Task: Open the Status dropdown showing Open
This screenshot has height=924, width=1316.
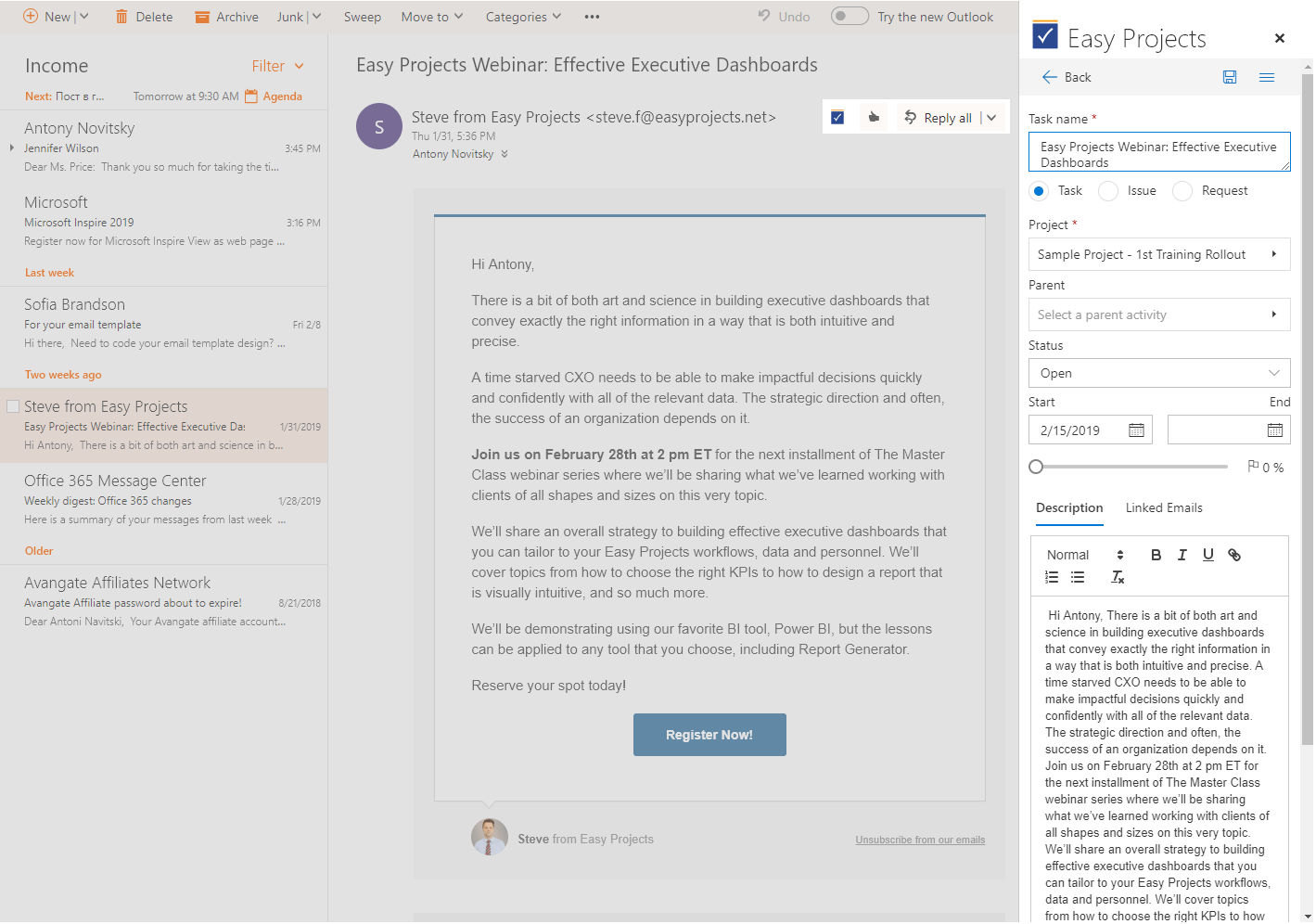Action: [x=1159, y=373]
